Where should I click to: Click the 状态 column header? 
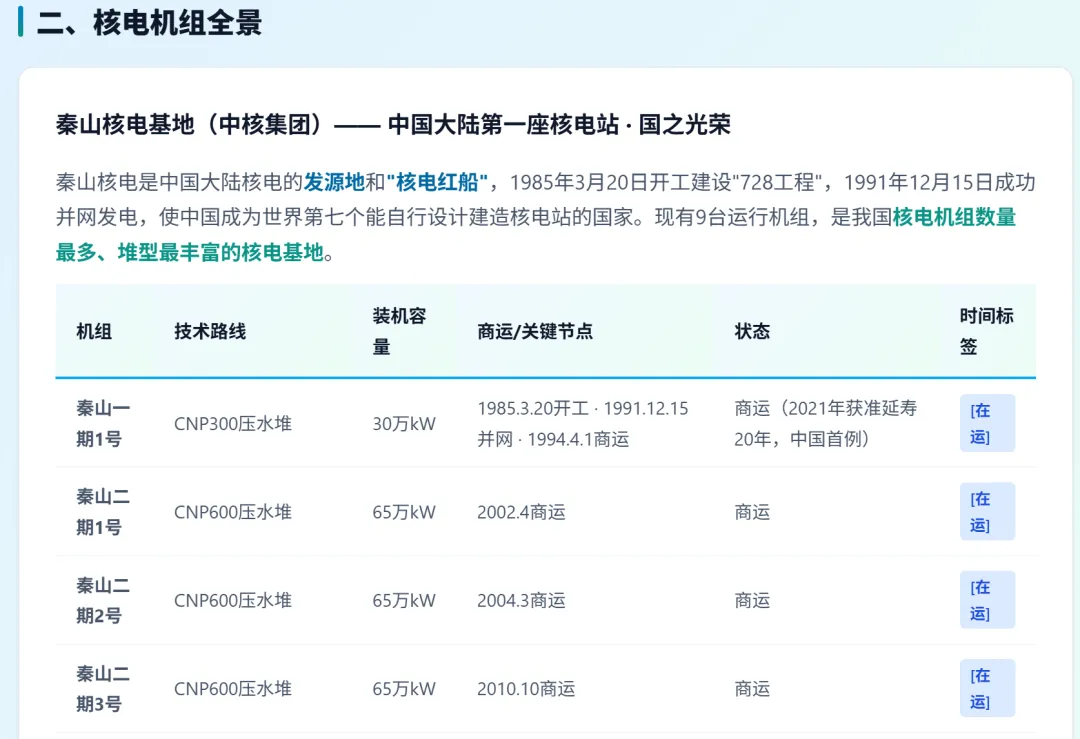[752, 331]
